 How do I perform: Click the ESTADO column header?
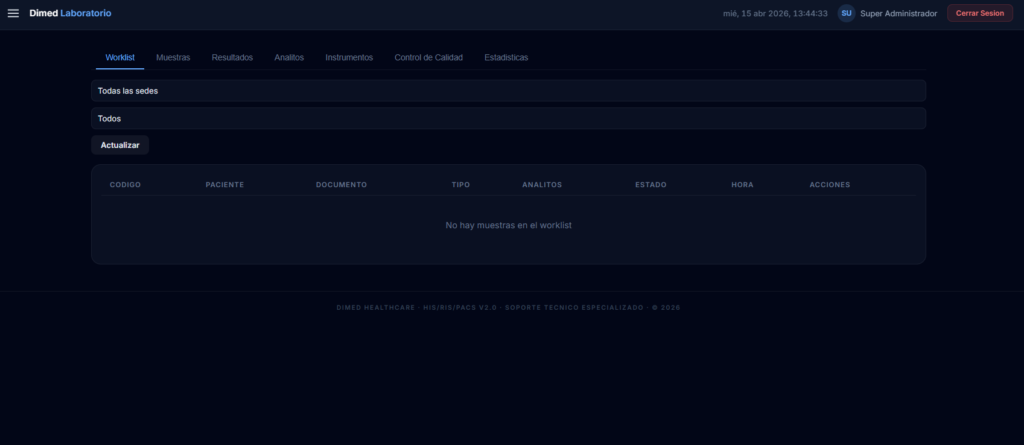tap(650, 185)
